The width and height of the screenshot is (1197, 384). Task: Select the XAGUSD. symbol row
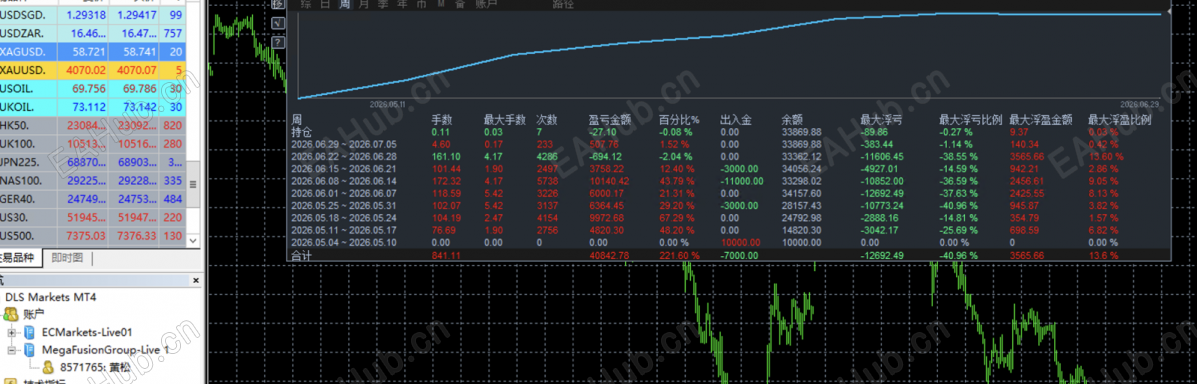93,52
